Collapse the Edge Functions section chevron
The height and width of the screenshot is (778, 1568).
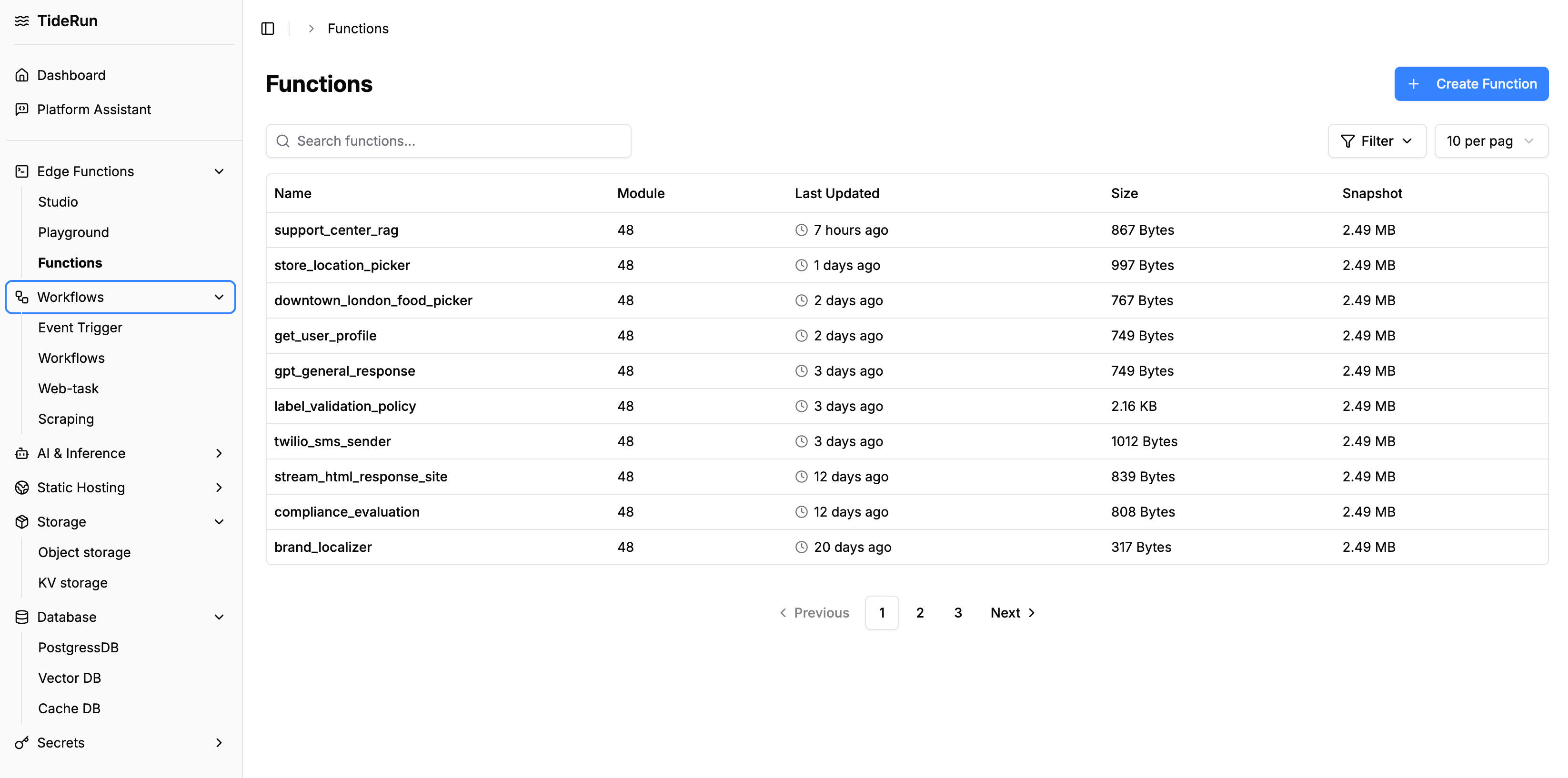(219, 171)
